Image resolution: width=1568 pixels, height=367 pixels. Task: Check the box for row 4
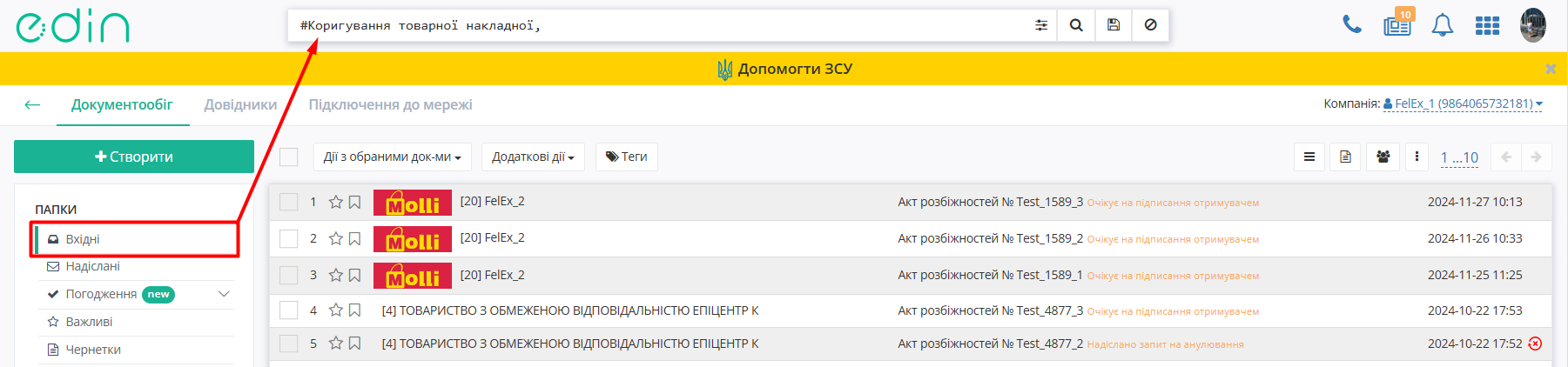click(x=289, y=310)
